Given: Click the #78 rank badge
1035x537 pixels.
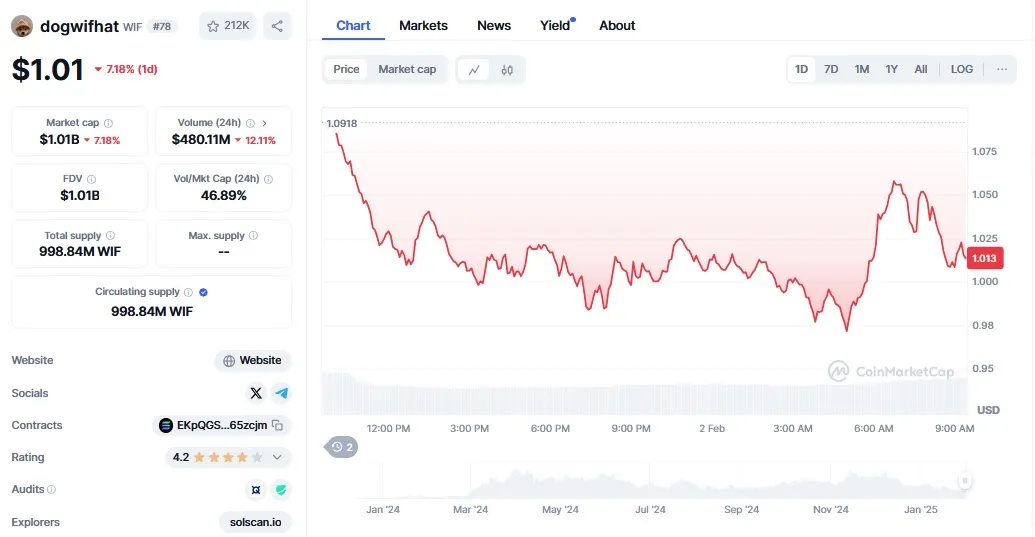Looking at the screenshot, I should pos(162,26).
